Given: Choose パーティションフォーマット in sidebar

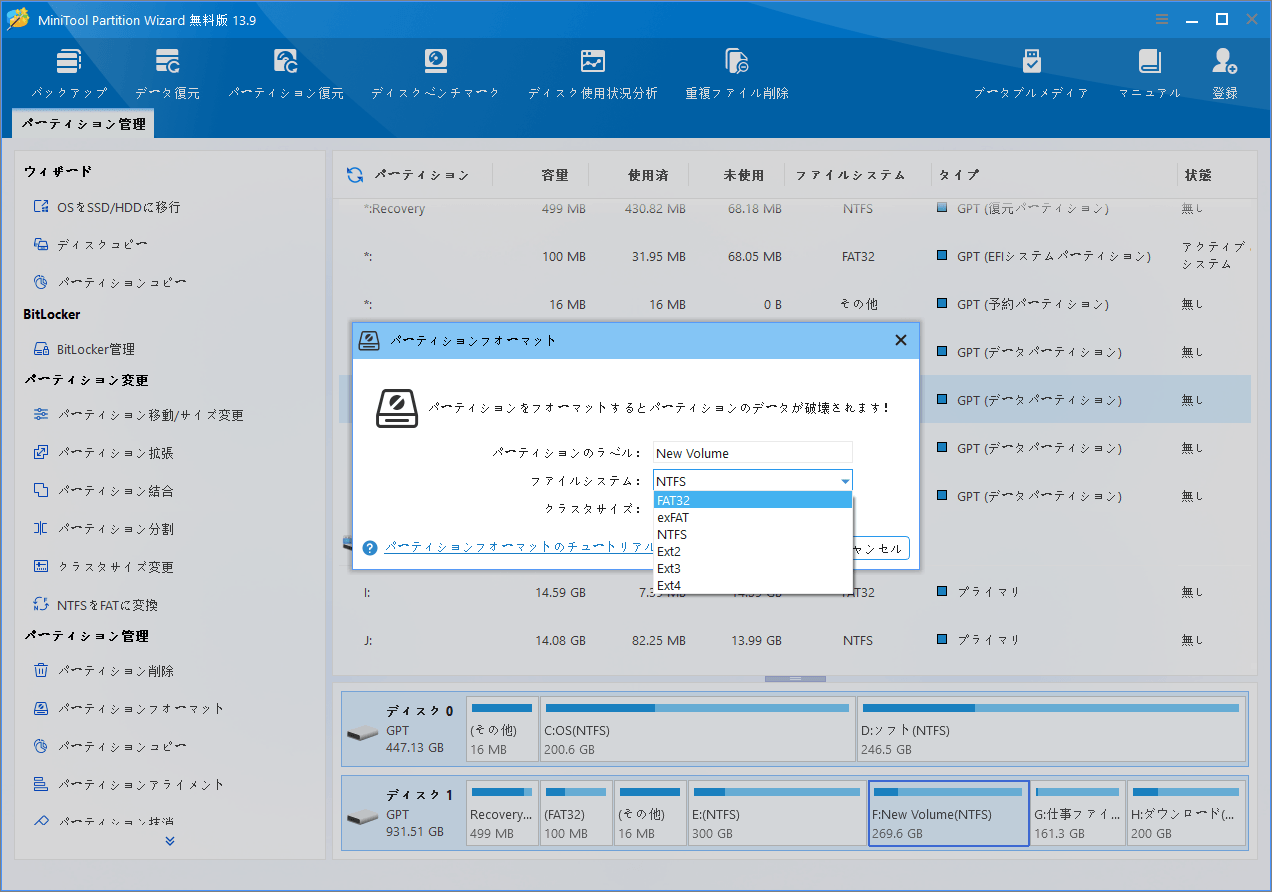Looking at the screenshot, I should point(129,709).
